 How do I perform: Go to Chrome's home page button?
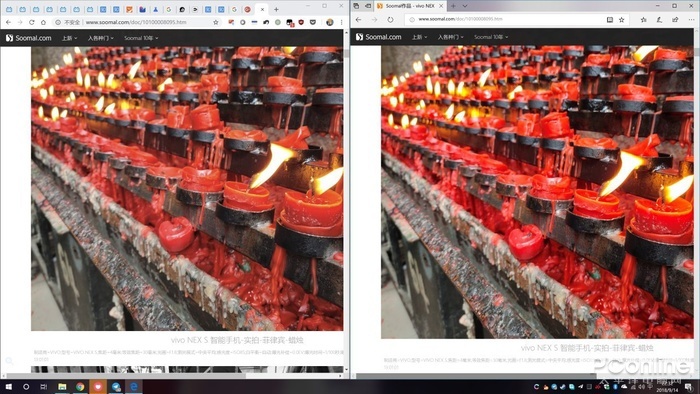tap(43, 22)
